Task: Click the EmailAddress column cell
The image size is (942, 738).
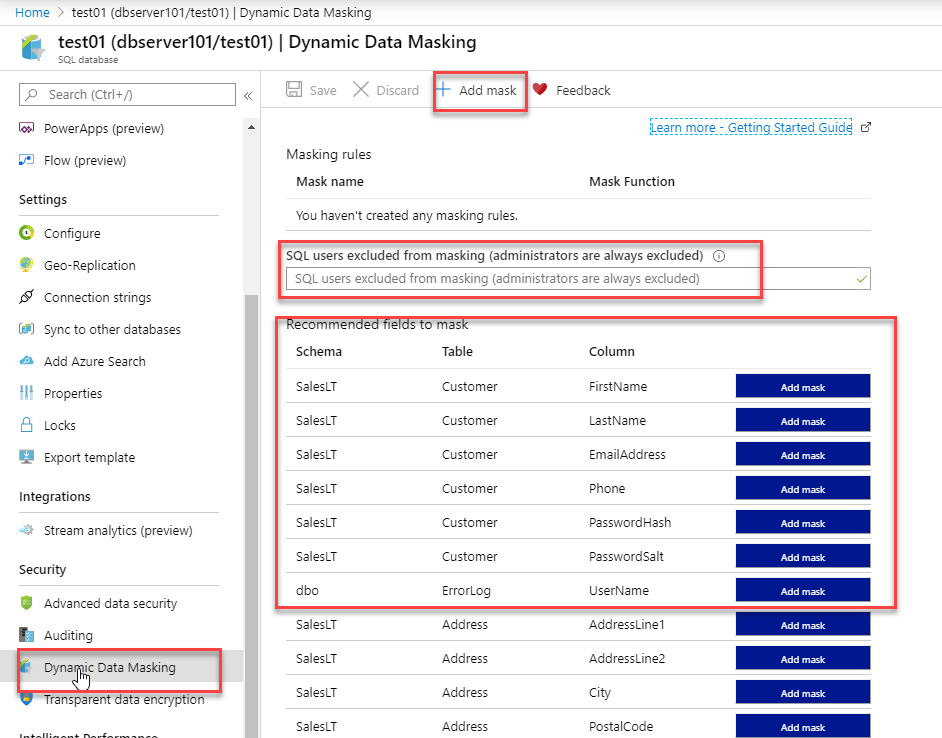Action: point(627,454)
